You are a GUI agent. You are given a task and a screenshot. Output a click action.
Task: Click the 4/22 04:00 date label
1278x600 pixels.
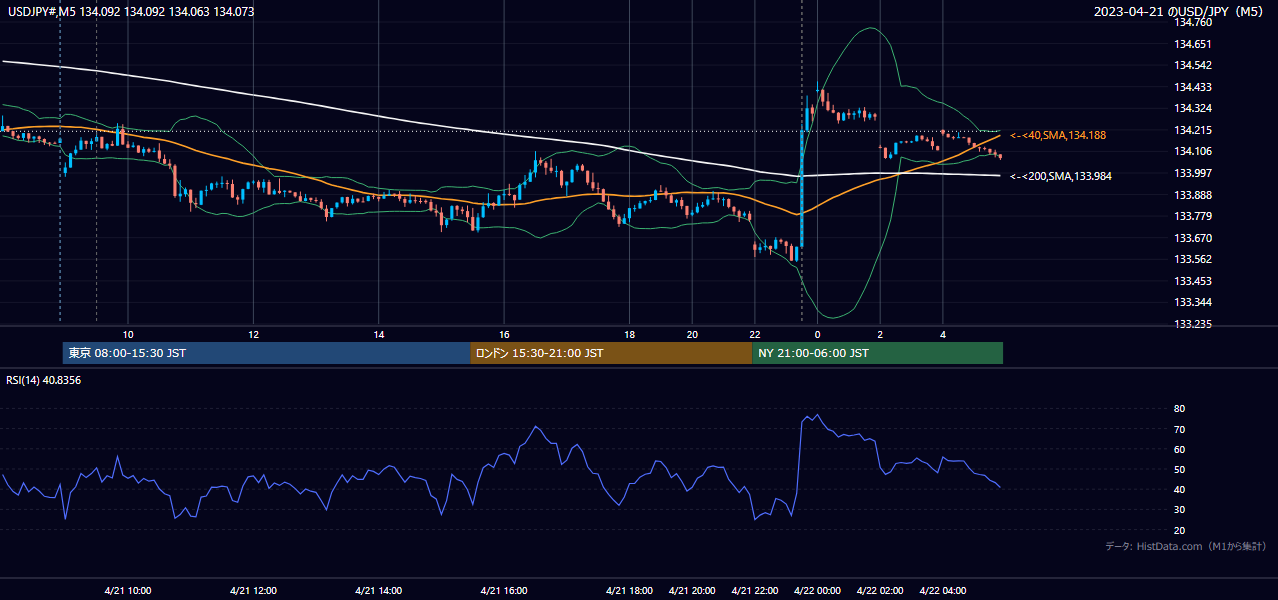point(943,591)
